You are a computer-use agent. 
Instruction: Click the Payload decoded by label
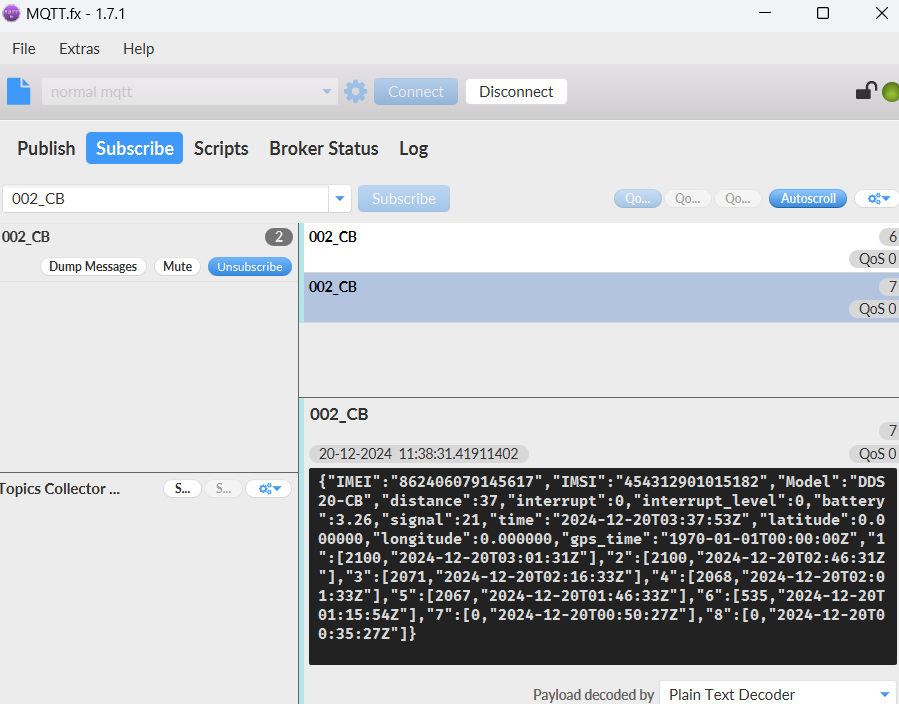(x=593, y=695)
